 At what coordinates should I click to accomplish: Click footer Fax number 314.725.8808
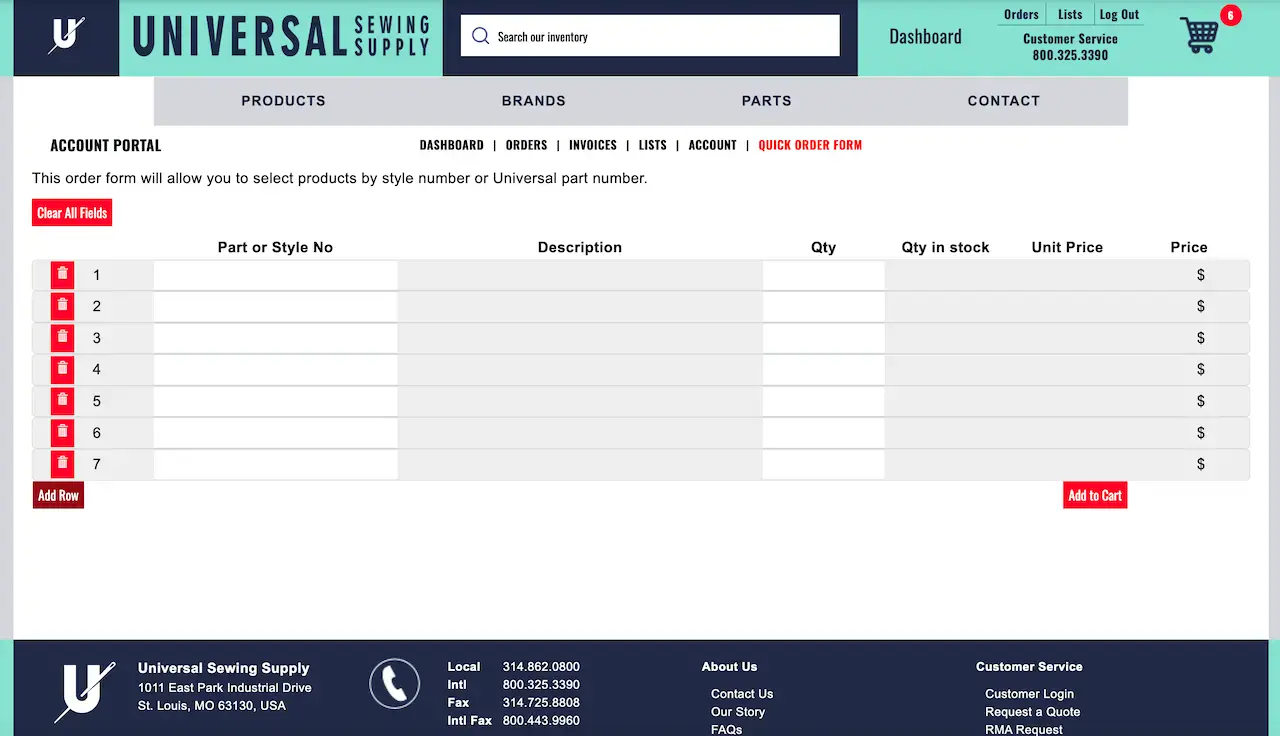[x=541, y=703]
